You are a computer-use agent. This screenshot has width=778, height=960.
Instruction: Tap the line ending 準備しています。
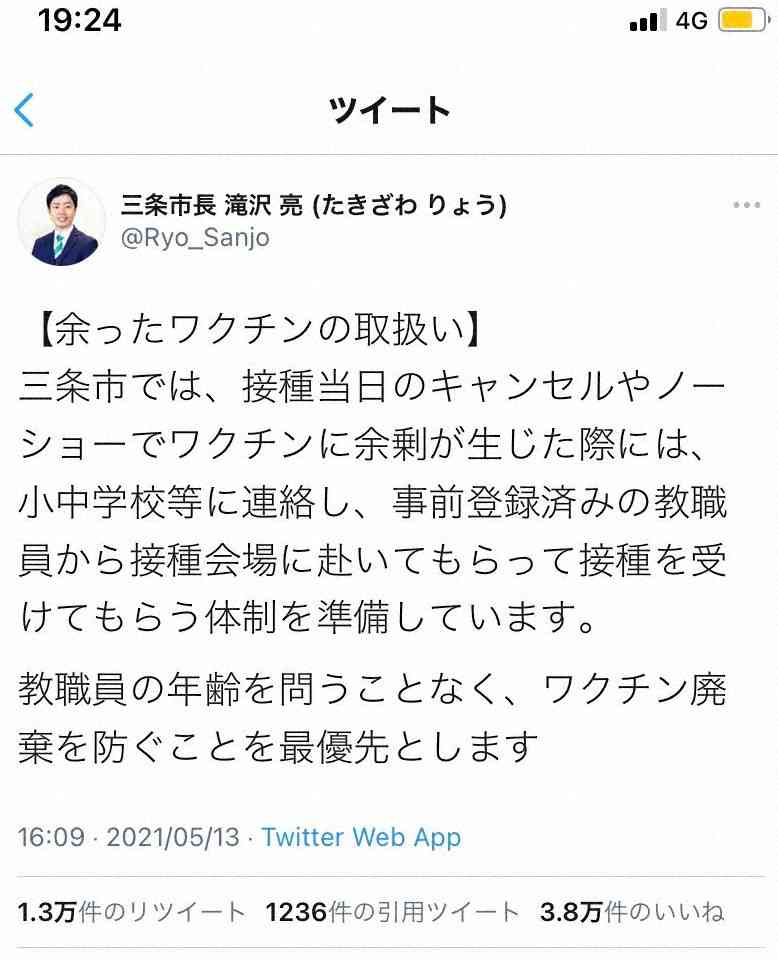tap(307, 617)
